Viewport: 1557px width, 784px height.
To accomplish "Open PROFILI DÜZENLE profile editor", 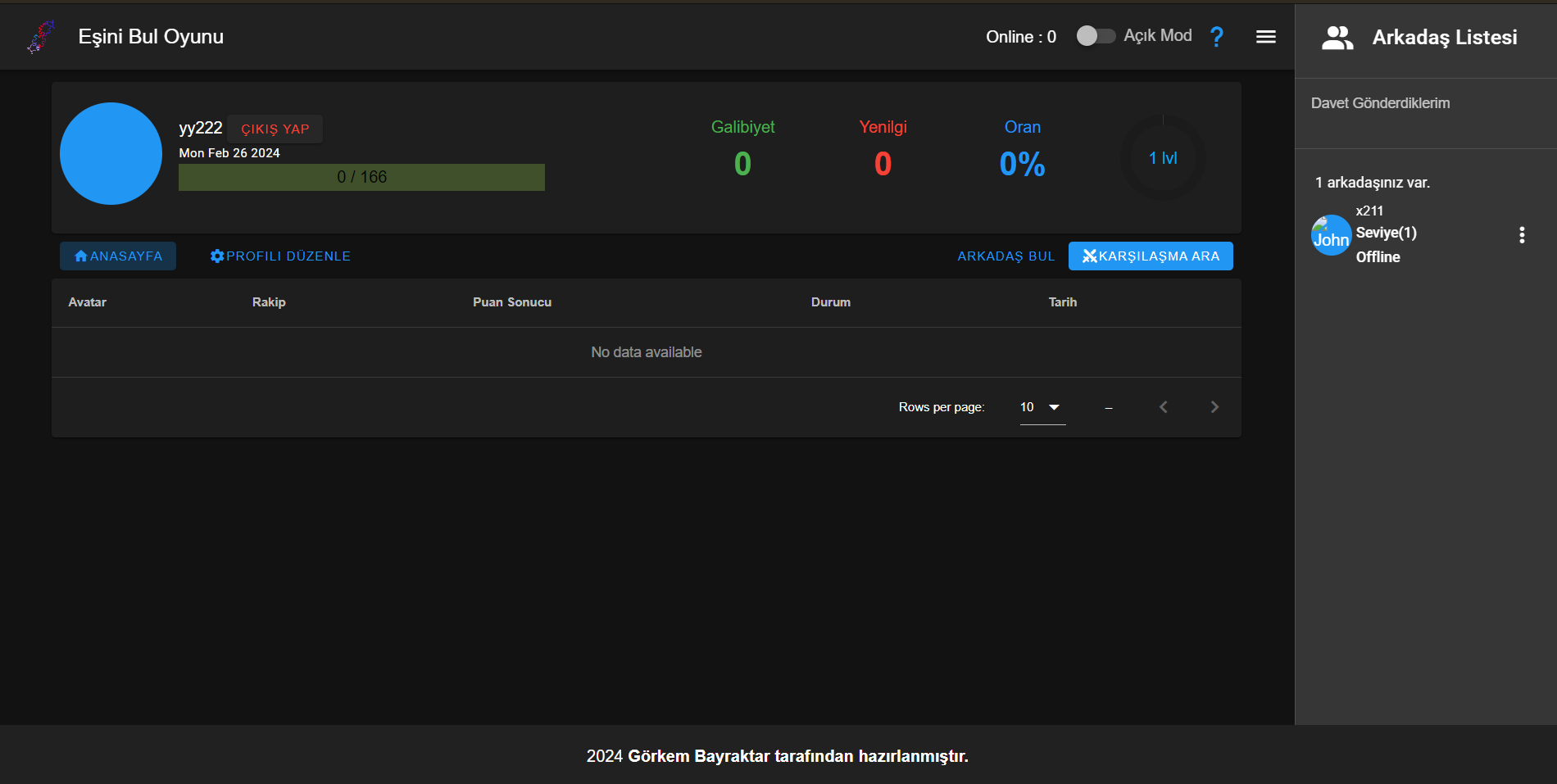I will tap(280, 256).
